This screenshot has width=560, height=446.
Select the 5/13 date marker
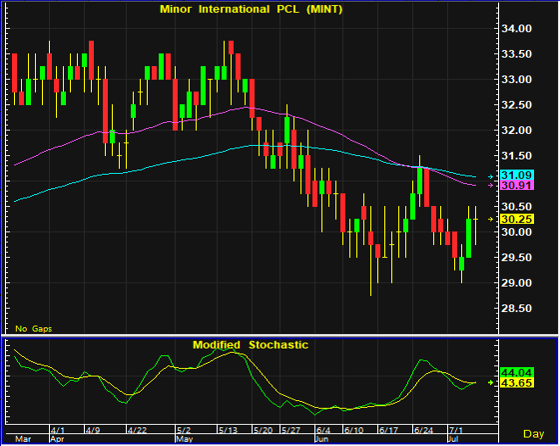228,430
